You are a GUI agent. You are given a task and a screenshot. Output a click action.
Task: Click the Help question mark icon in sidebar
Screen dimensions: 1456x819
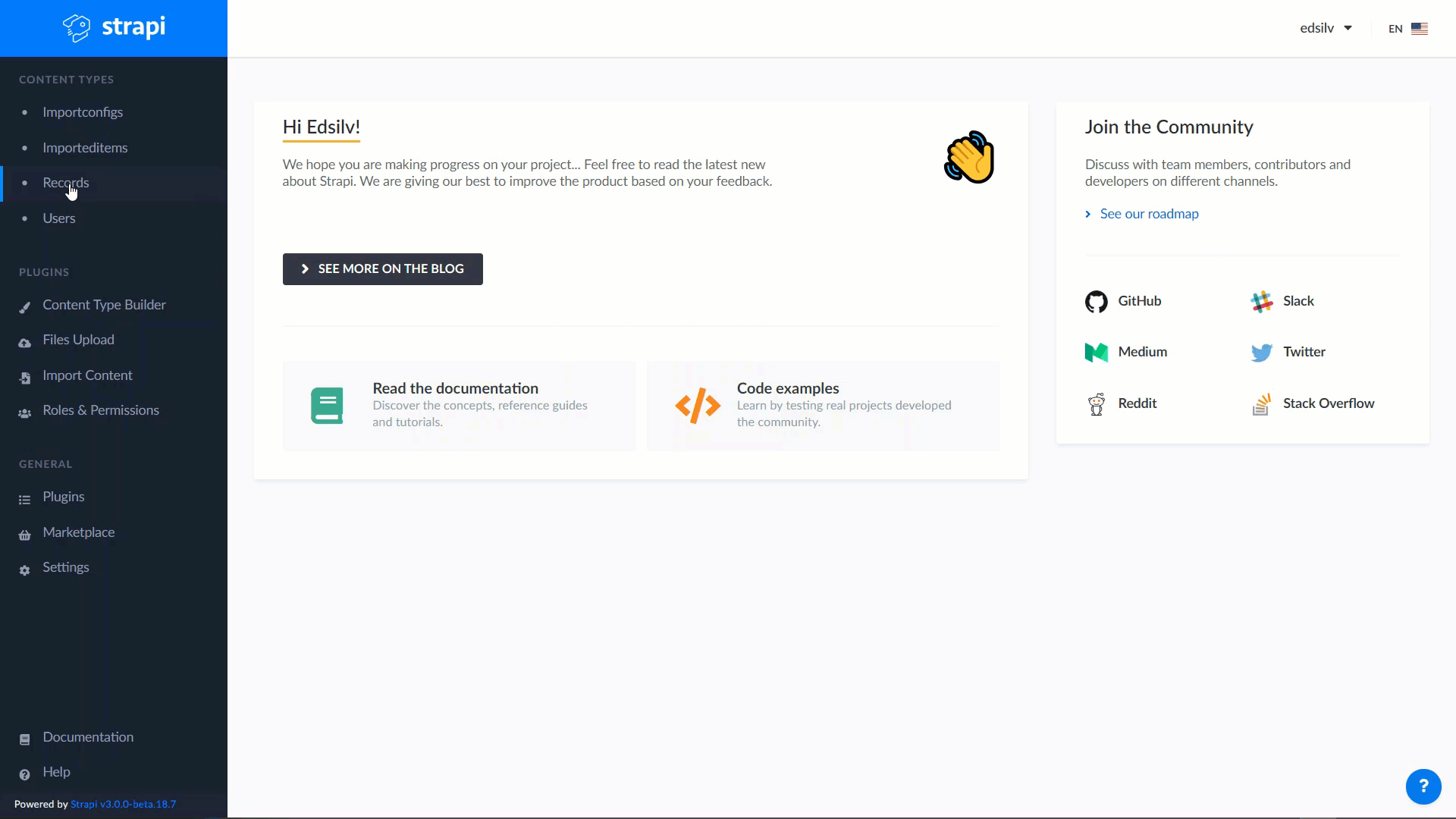[x=25, y=775]
